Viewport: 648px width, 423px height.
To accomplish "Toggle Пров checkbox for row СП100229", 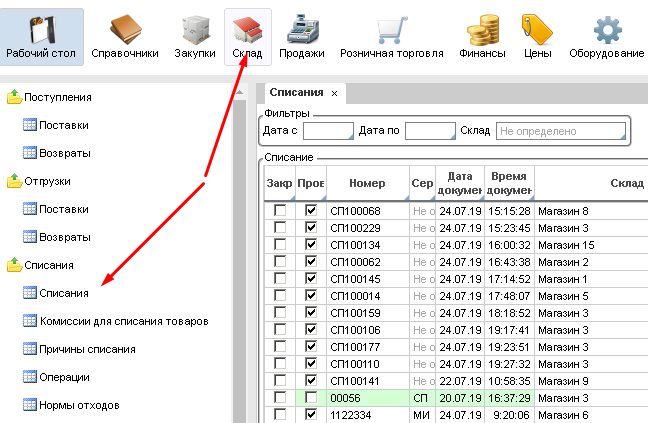I will pos(310,227).
